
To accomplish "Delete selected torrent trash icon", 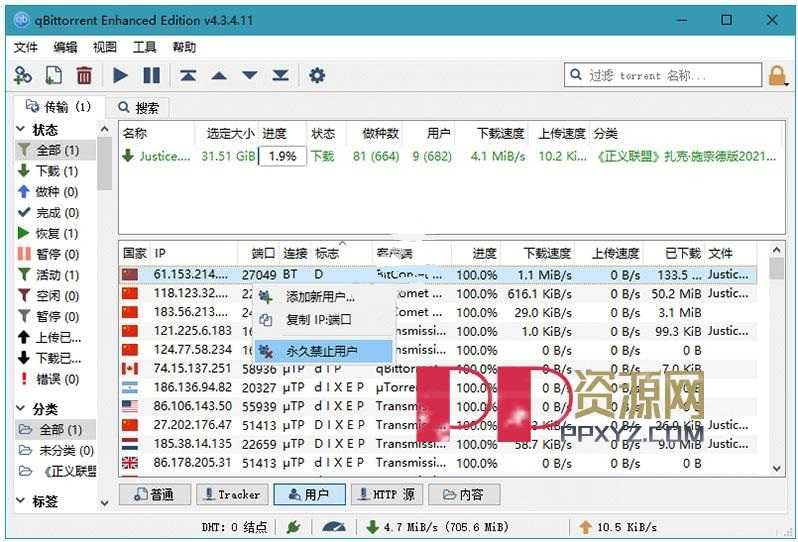I will click(x=84, y=75).
